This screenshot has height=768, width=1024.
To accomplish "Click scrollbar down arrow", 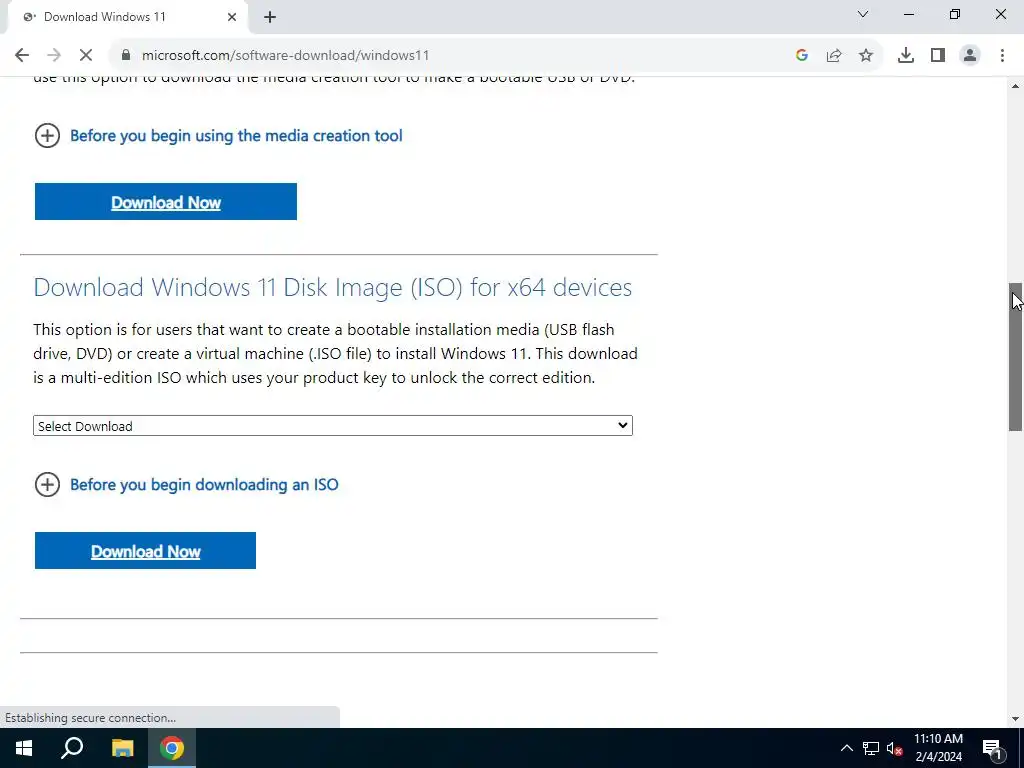I will [x=1015, y=719].
